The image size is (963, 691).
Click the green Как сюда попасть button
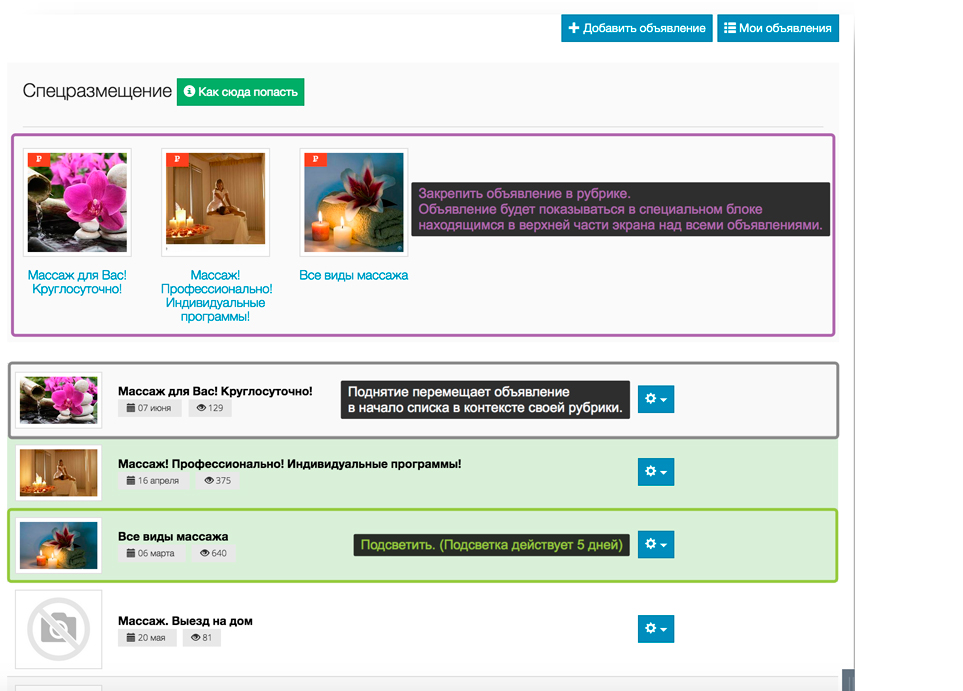(x=241, y=92)
